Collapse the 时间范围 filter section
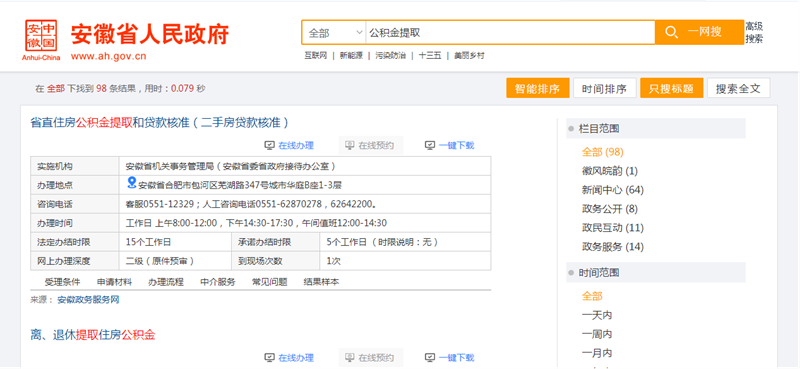 click(656, 273)
